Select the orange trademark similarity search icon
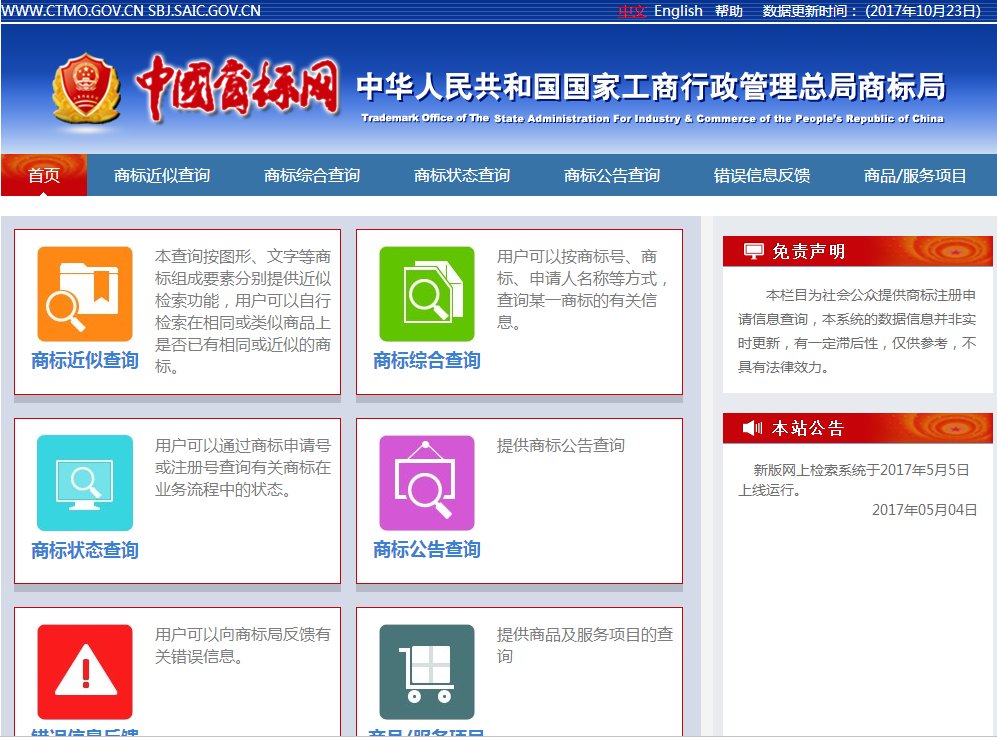Screen dimensions: 997x737 tap(85, 295)
